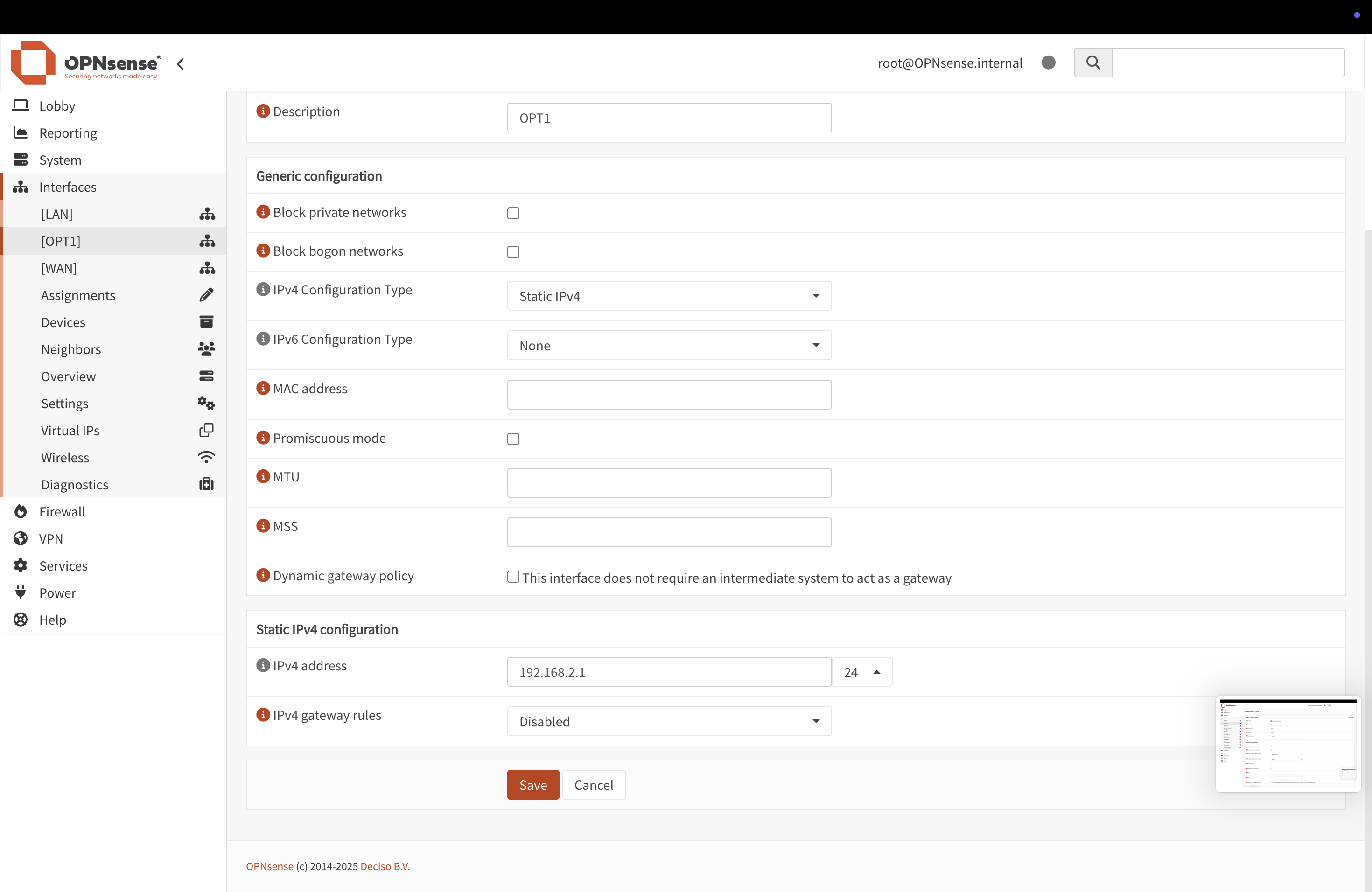The image size is (1372, 892).
Task: Click the gears icon next to Settings
Action: tap(206, 404)
